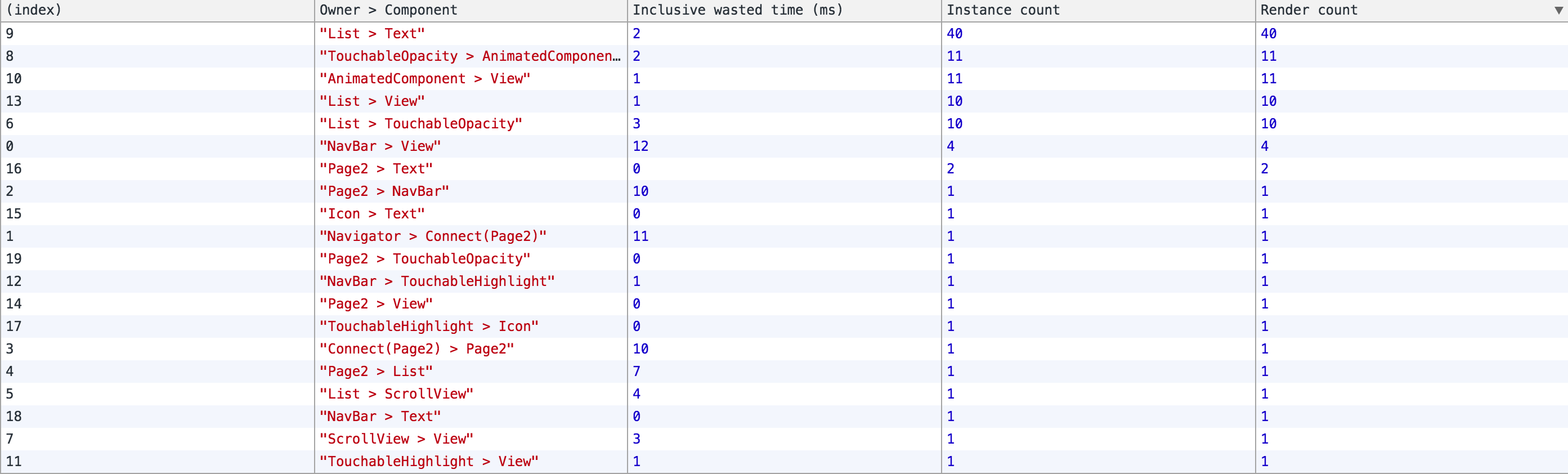1568x474 pixels.
Task: Sort by Instance count column header
Action: [x=1098, y=10]
